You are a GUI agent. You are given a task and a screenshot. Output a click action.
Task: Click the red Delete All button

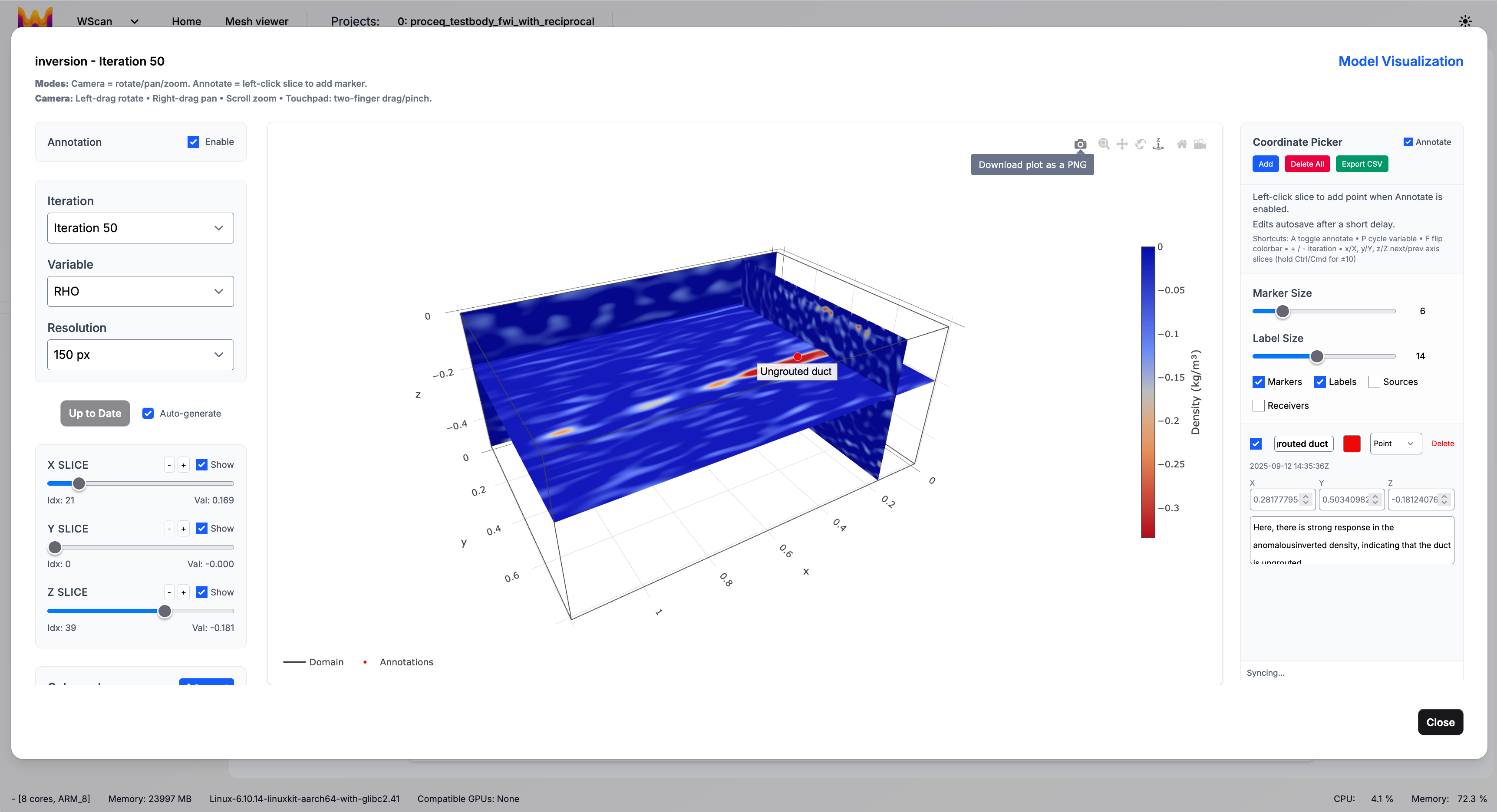tap(1306, 164)
